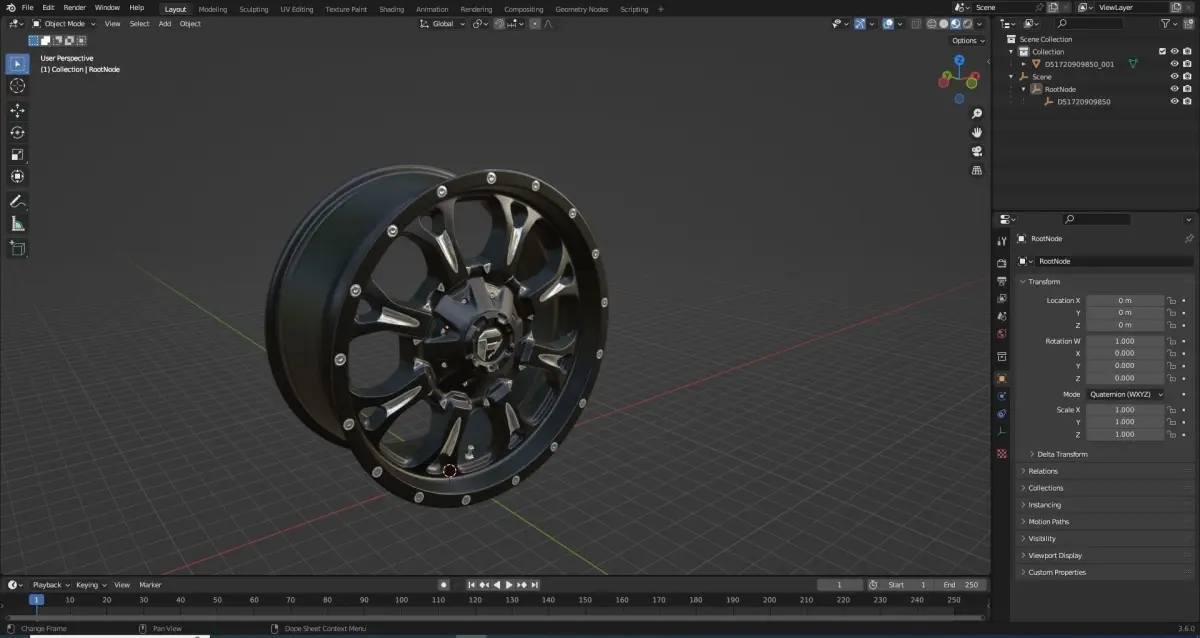Image resolution: width=1200 pixels, height=638 pixels.
Task: Toggle proportional editing button
Action: [x=534, y=24]
